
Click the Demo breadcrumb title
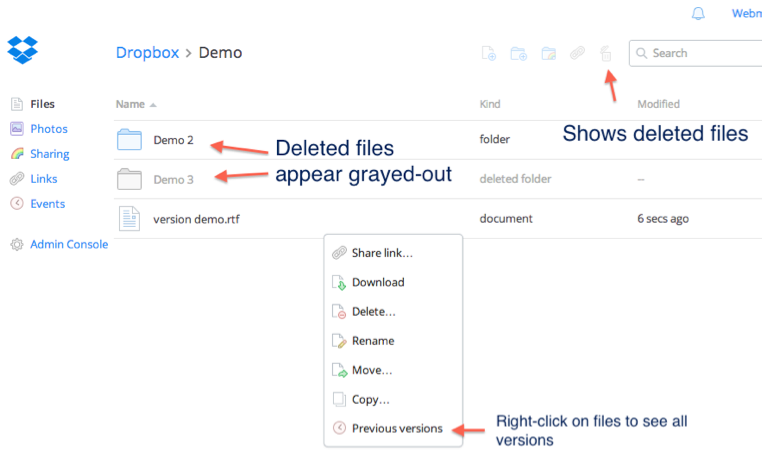pos(220,52)
